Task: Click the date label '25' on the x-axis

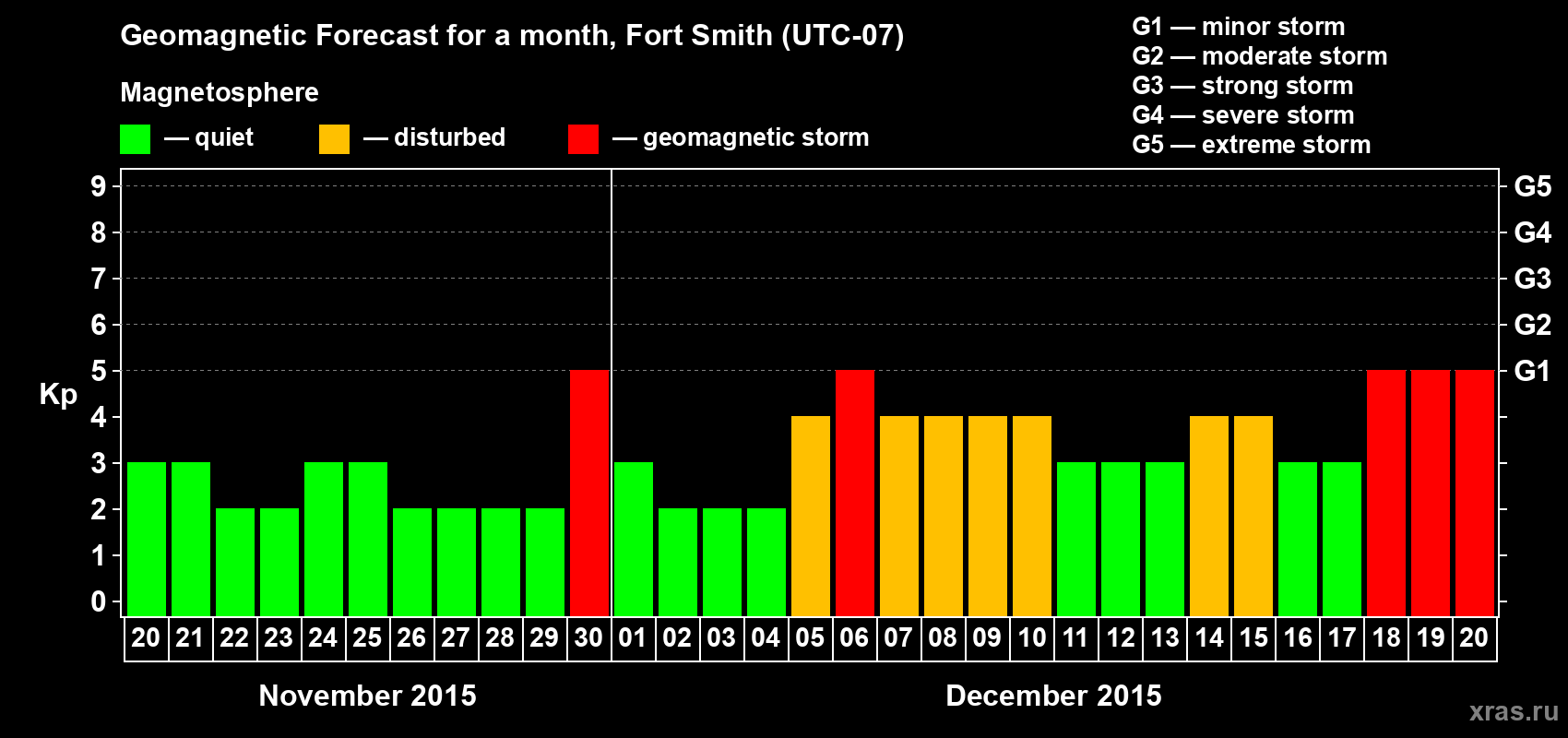Action: 367,638
